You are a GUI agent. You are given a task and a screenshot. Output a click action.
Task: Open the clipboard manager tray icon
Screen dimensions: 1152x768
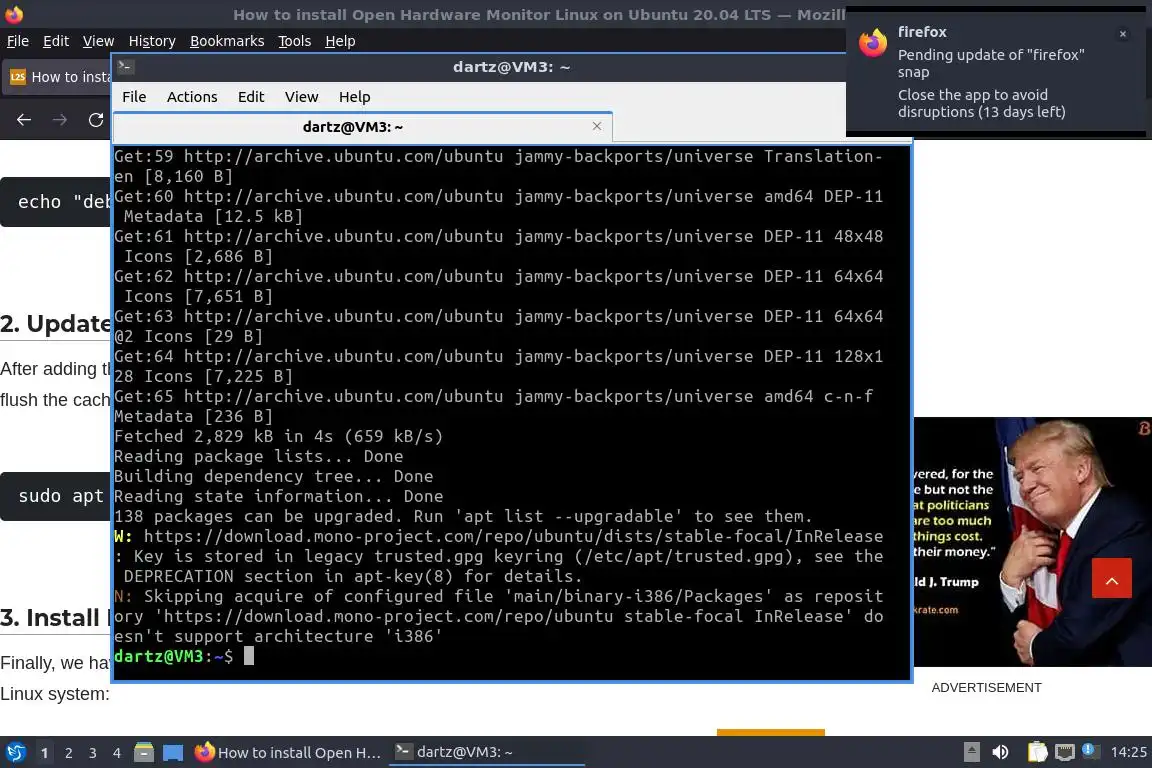pos(1037,752)
